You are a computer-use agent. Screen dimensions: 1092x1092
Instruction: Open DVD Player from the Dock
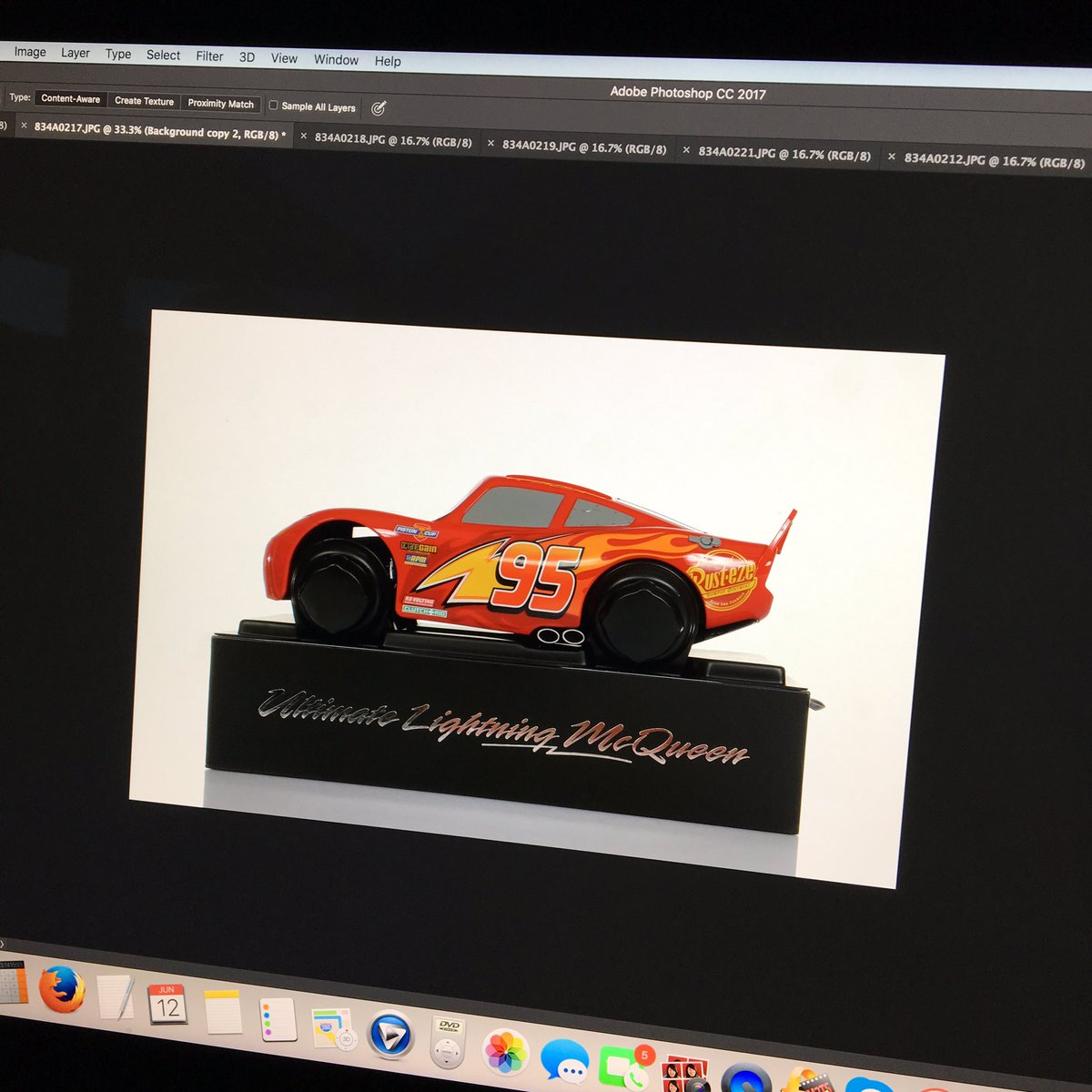click(447, 1042)
